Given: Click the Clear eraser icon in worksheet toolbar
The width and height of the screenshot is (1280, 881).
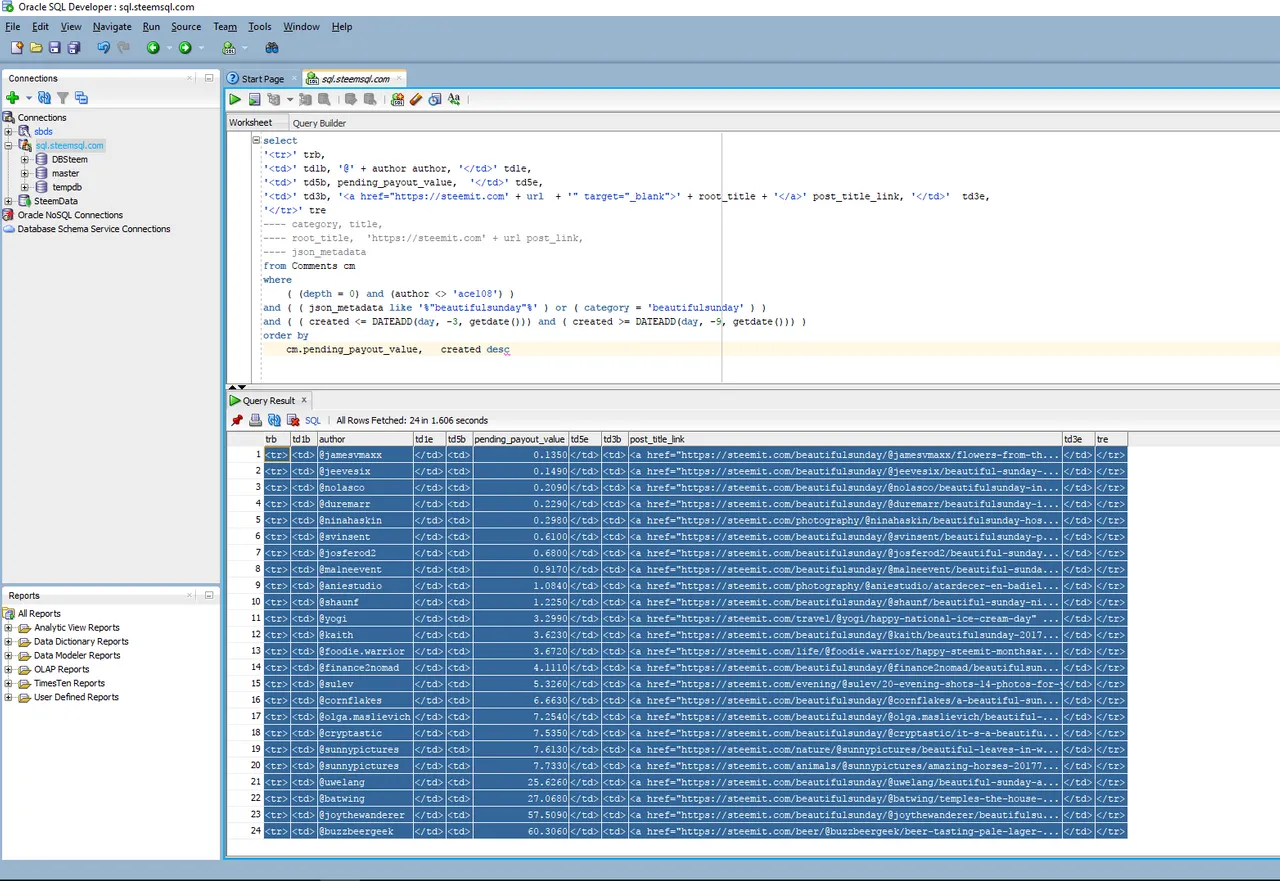Looking at the screenshot, I should (416, 99).
